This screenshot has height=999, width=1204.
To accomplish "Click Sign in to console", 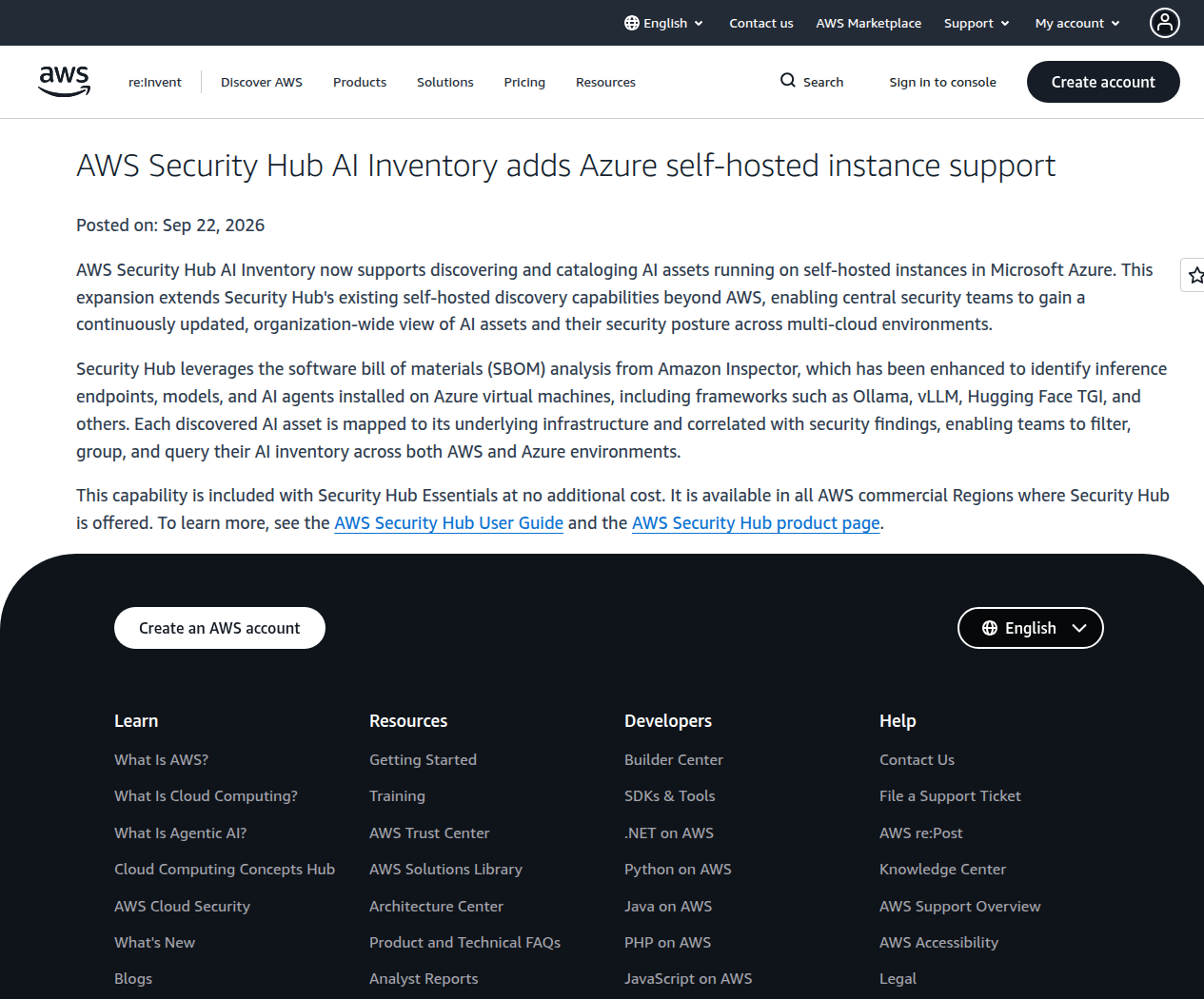I will tap(943, 82).
